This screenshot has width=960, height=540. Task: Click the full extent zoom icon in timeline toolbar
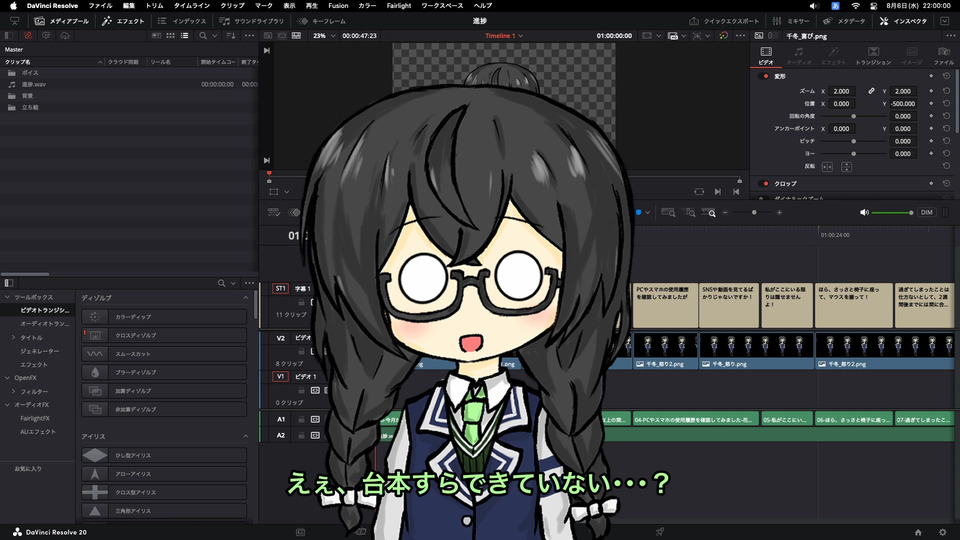(669, 212)
